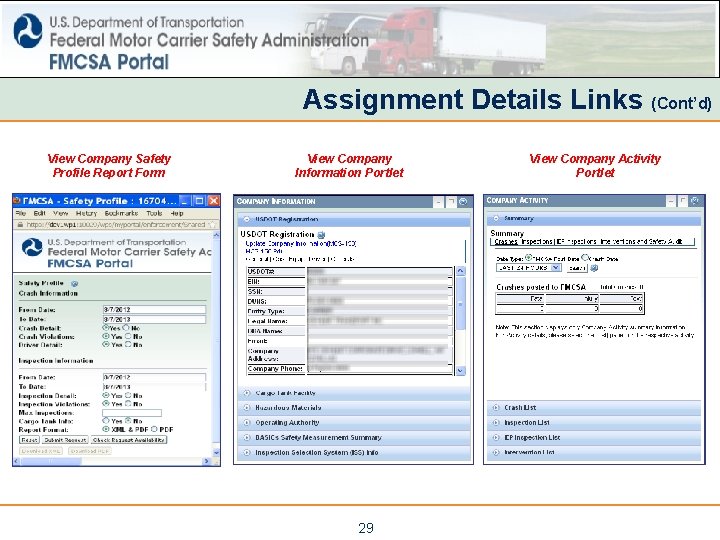The image size is (720, 540).
Task: Click the lock icon in the address bar
Action: 20,225
